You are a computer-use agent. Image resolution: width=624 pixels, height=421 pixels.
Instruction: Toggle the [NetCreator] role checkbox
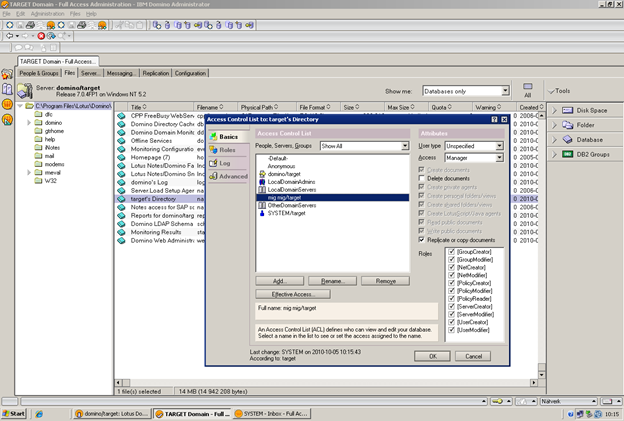point(451,267)
